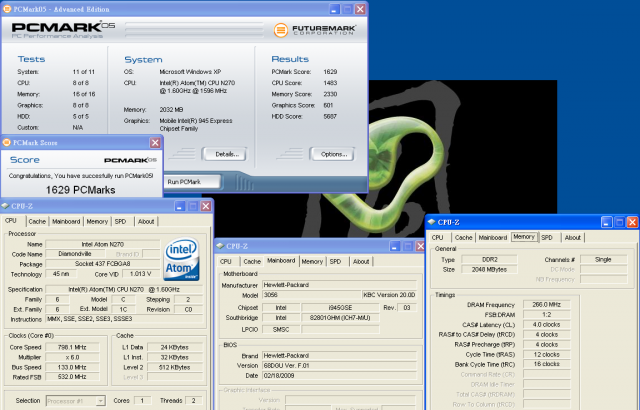The image size is (640, 410).
Task: Minimize the middle CPU-Z window
Action: [394, 246]
